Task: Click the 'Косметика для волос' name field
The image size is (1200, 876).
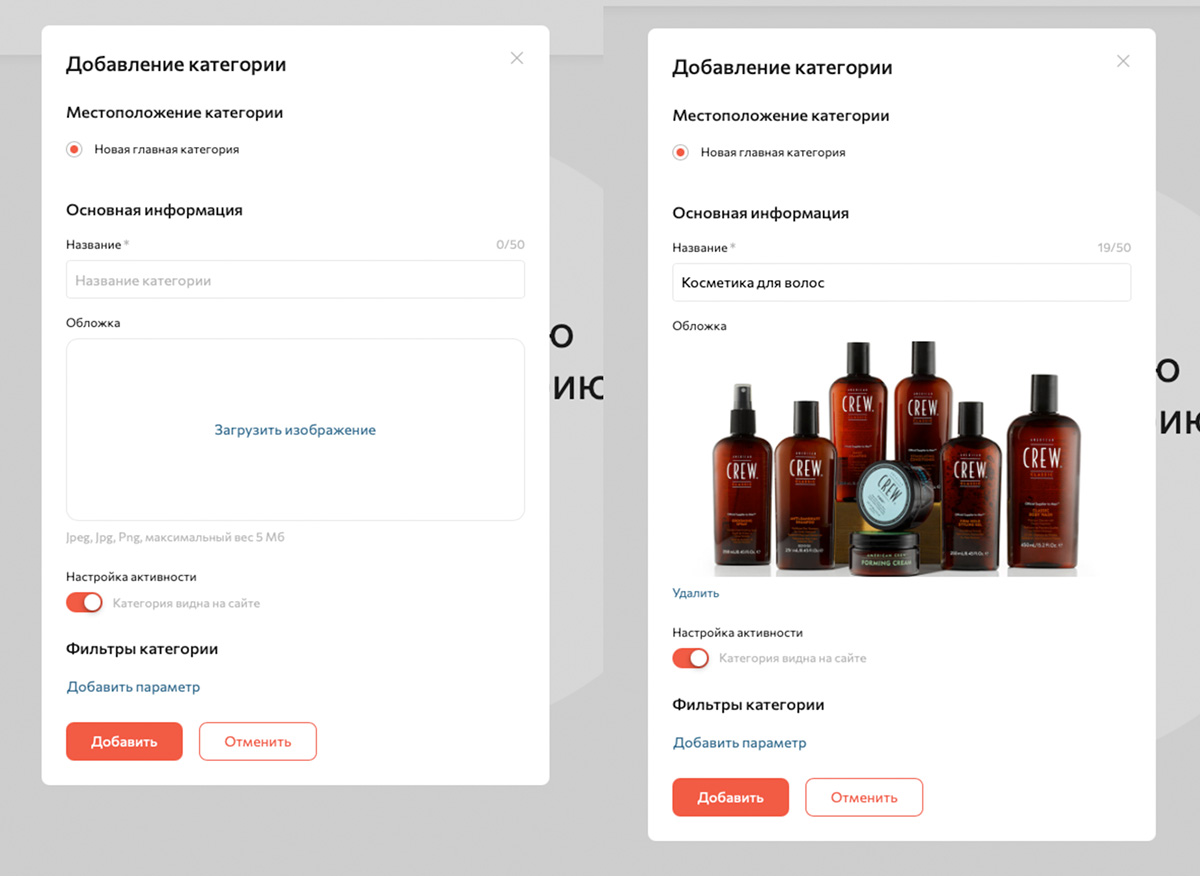Action: click(901, 282)
